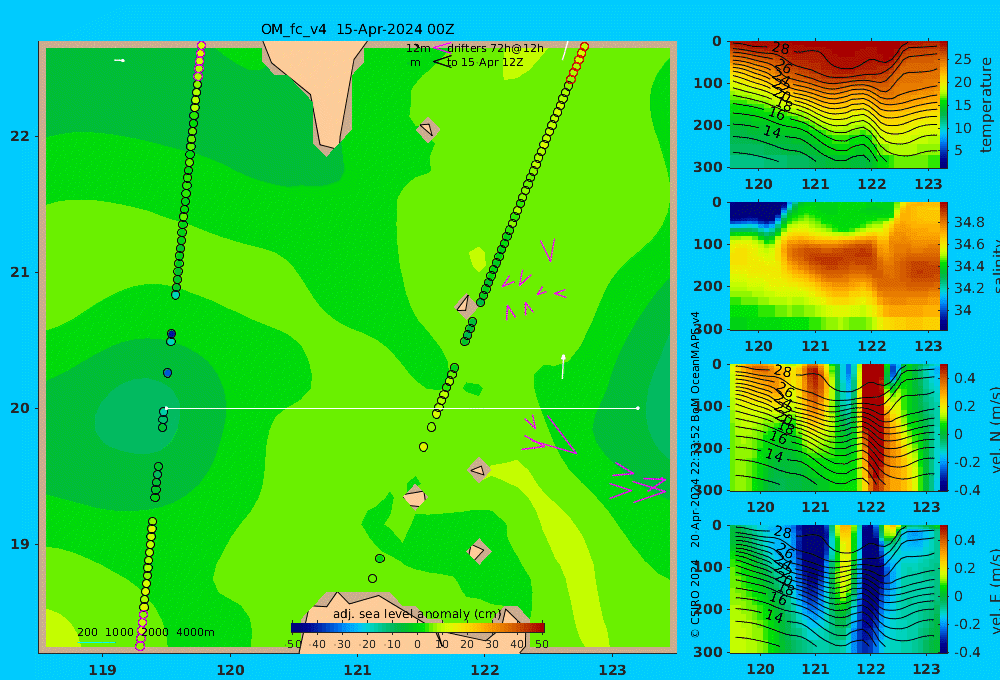The width and height of the screenshot is (1000, 680).
Task: Click the black arrow legend symbol
Action: point(442,62)
